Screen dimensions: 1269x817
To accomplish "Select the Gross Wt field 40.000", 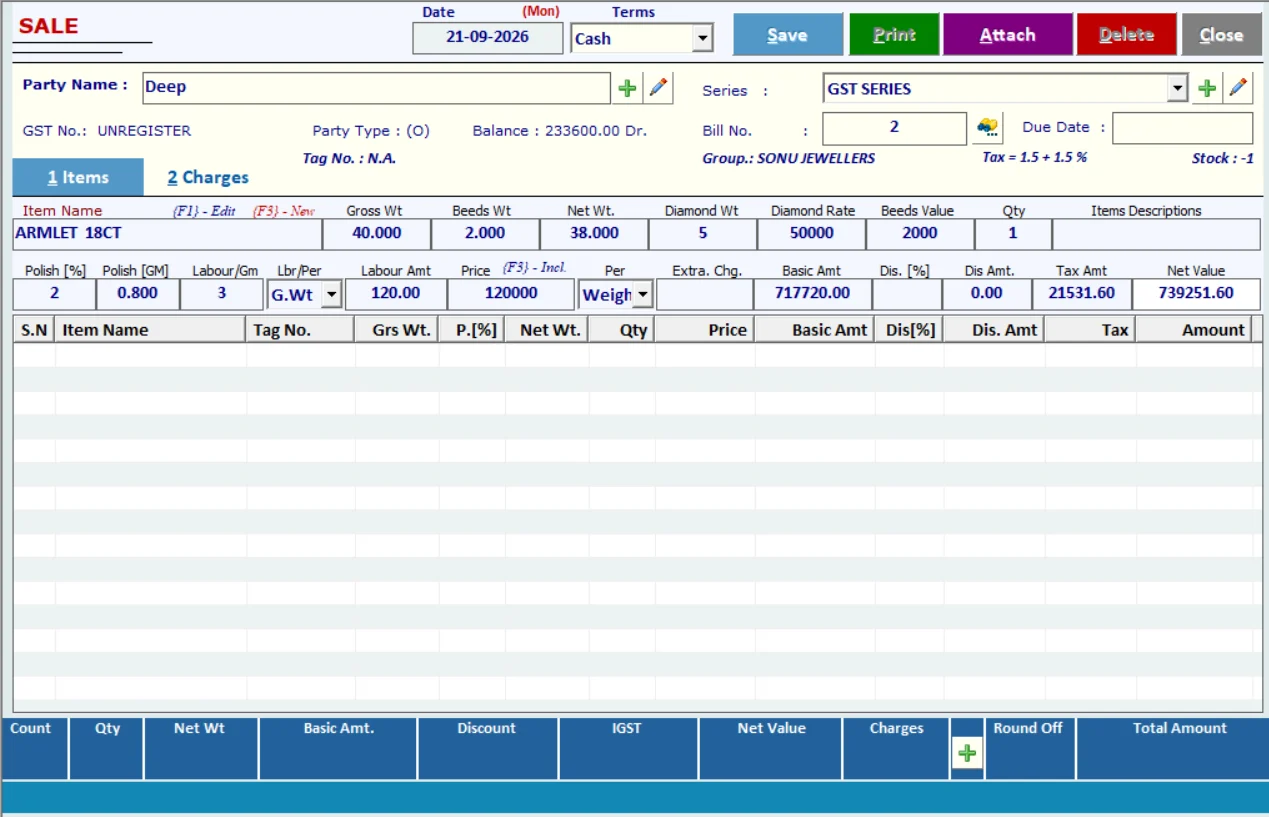I will pos(376,233).
